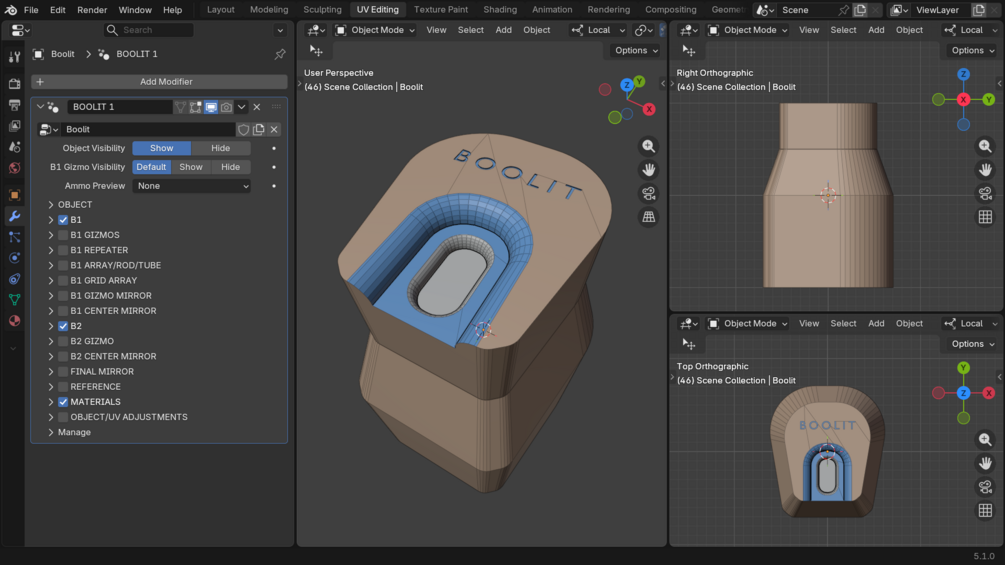
Task: Click blue Z axis on Right Orthographic gizmo
Action: pyautogui.click(x=963, y=74)
